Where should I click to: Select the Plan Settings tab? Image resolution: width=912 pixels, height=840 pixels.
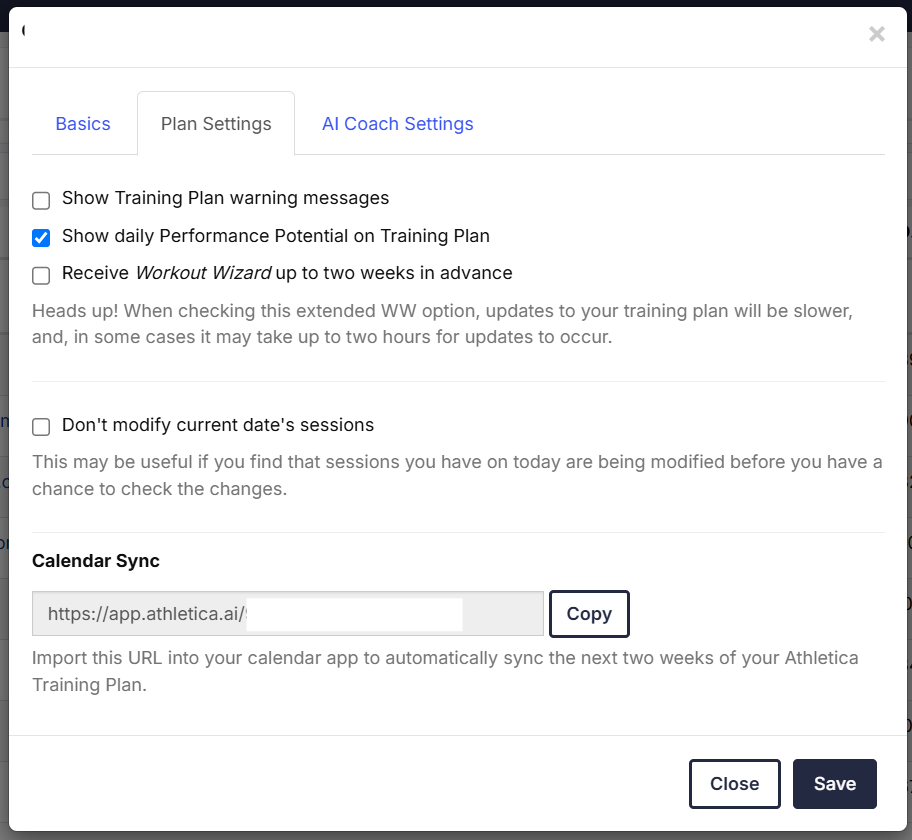216,124
